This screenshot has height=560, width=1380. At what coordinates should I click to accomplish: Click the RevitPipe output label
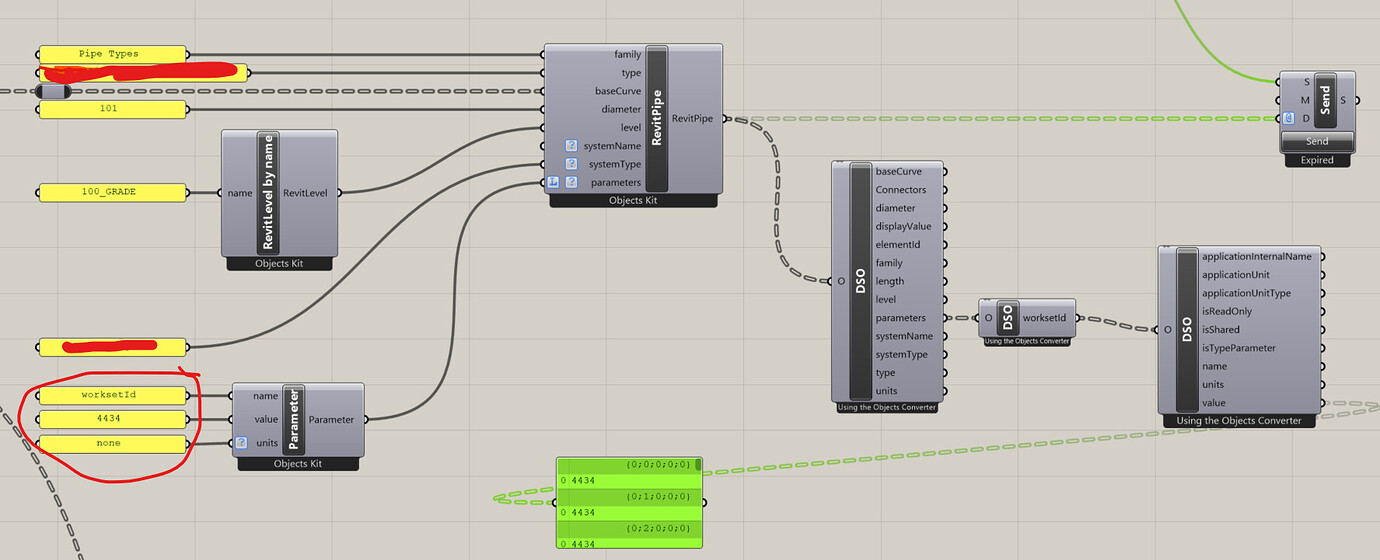point(693,118)
